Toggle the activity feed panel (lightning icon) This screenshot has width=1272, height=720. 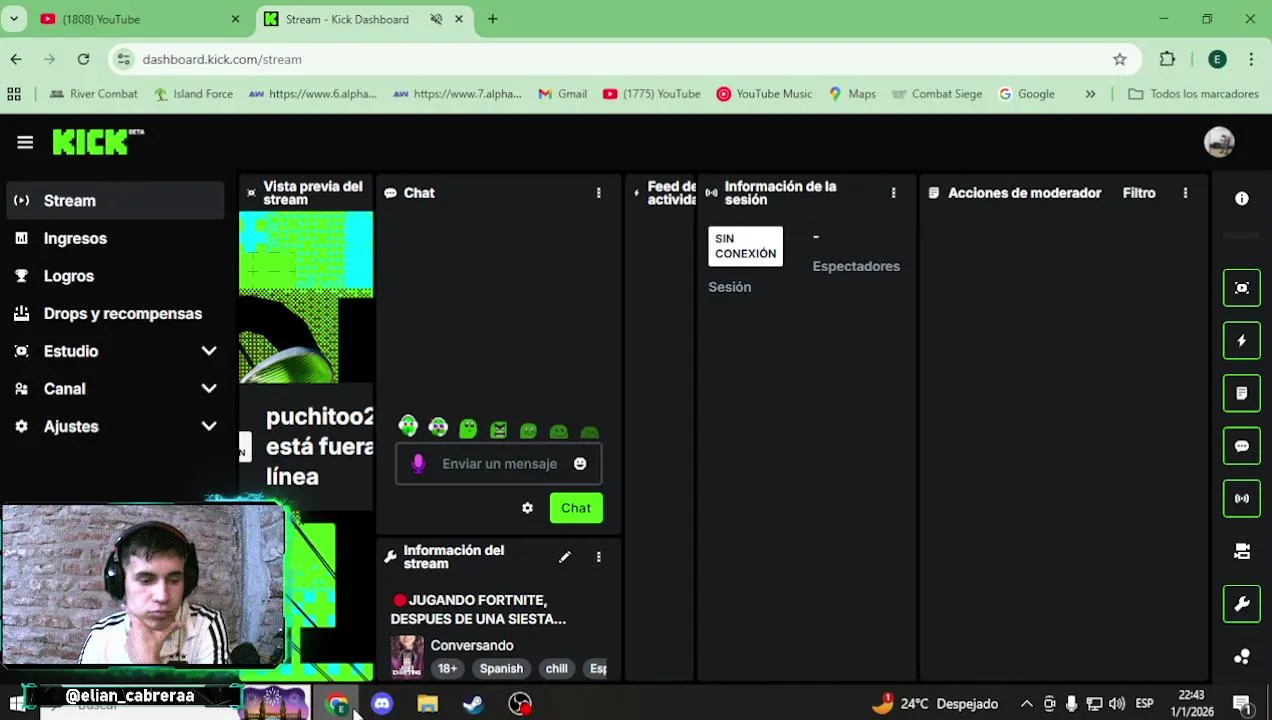click(x=1242, y=341)
